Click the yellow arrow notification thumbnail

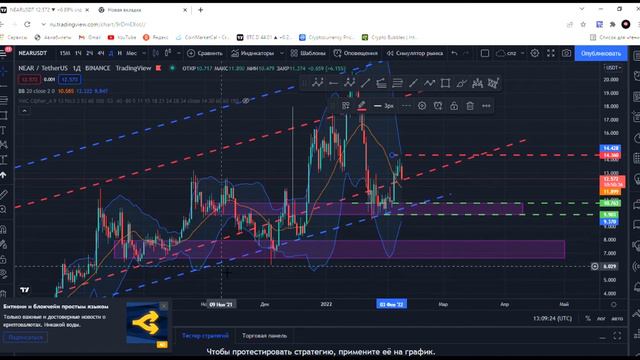pos(147,323)
